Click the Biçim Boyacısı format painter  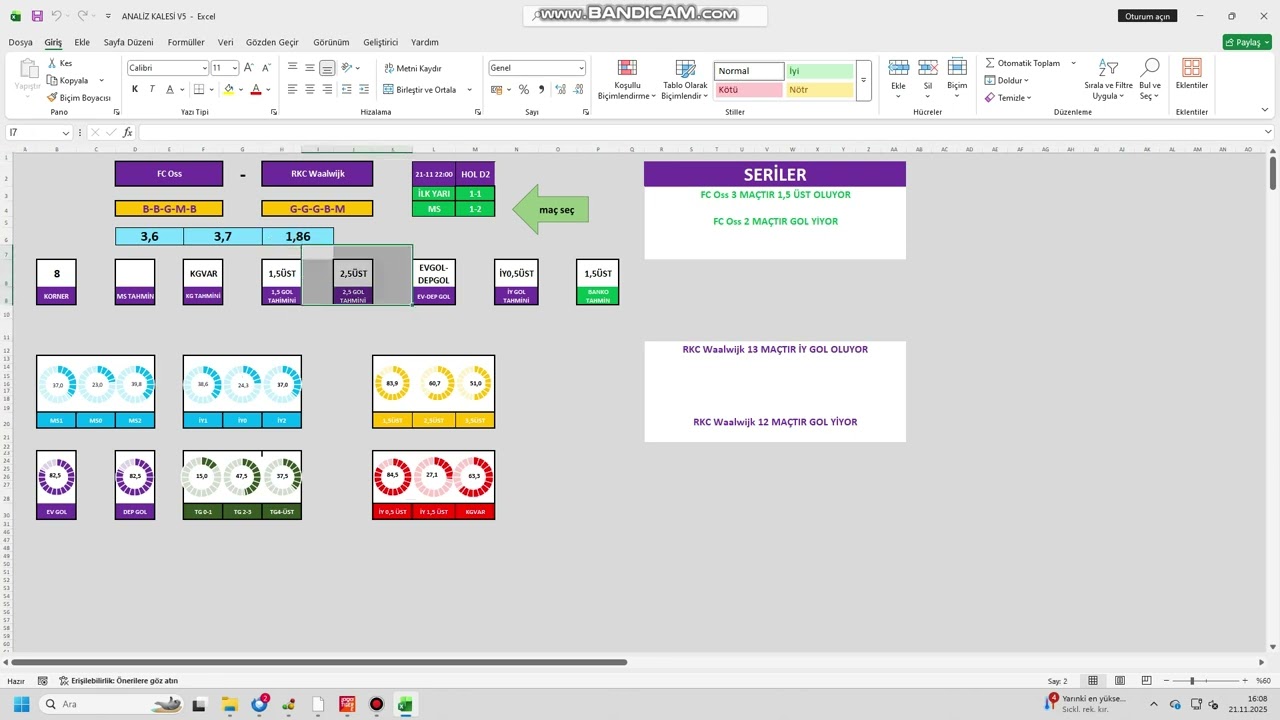79,98
